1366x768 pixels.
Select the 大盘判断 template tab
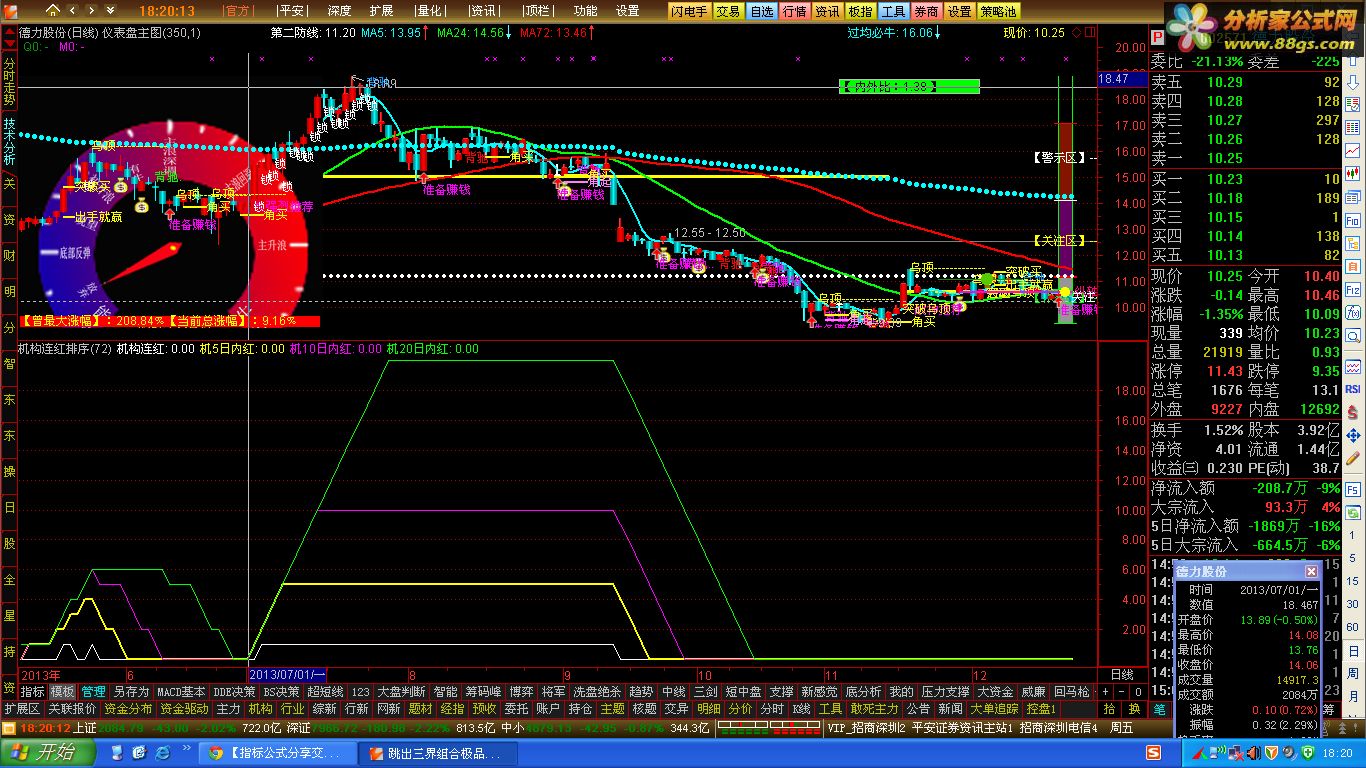click(401, 691)
